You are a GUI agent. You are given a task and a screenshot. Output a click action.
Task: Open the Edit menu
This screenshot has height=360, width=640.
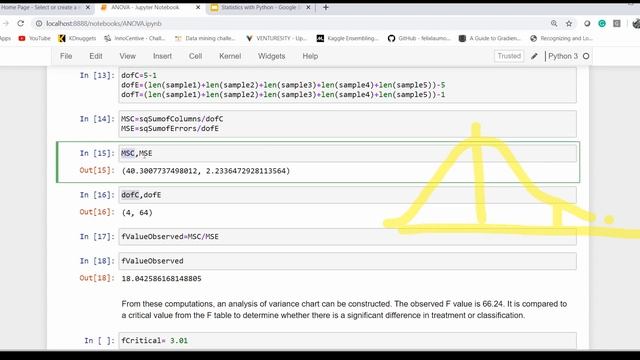(x=96, y=56)
